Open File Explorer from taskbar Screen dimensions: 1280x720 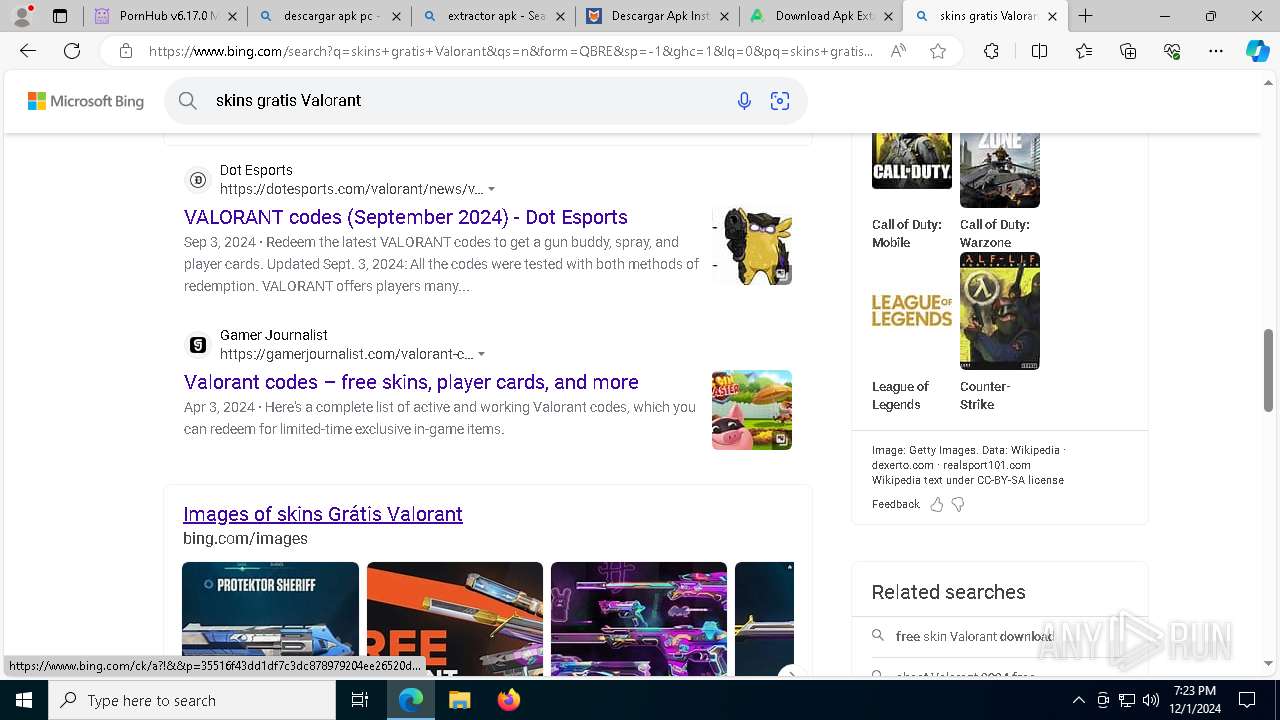pyautogui.click(x=459, y=700)
